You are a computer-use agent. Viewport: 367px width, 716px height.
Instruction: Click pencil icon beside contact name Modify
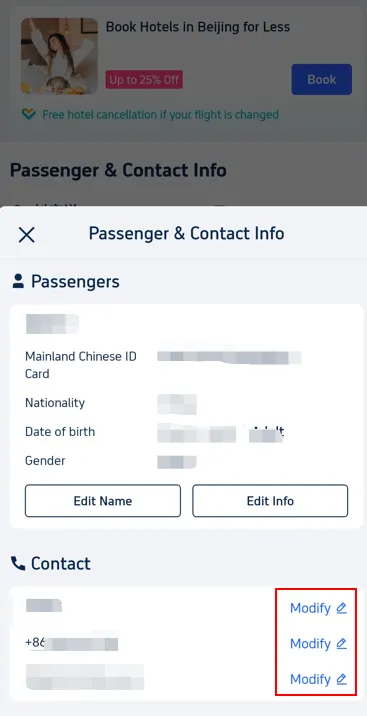pyautogui.click(x=341, y=608)
